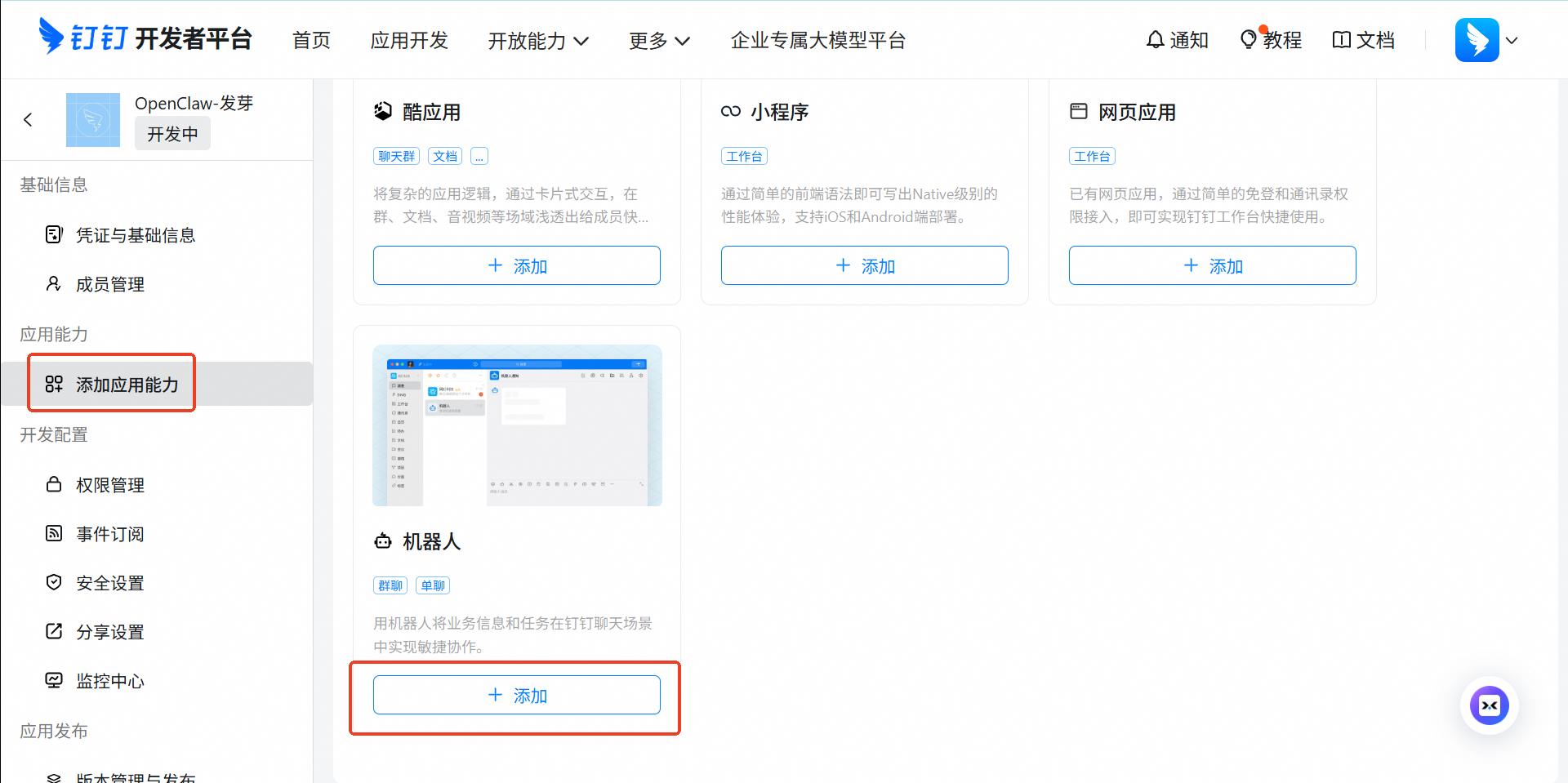Open the 通知 notification bell

tap(1177, 40)
